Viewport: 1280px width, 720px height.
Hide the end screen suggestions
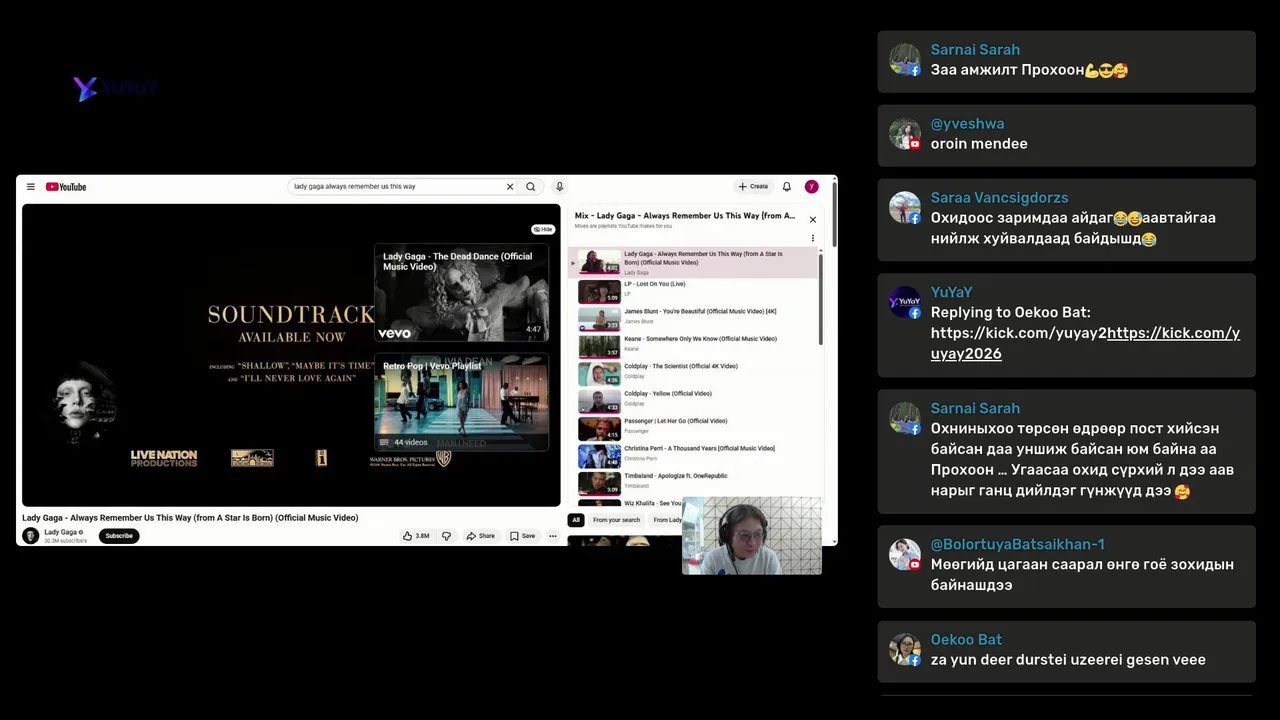pyautogui.click(x=543, y=229)
